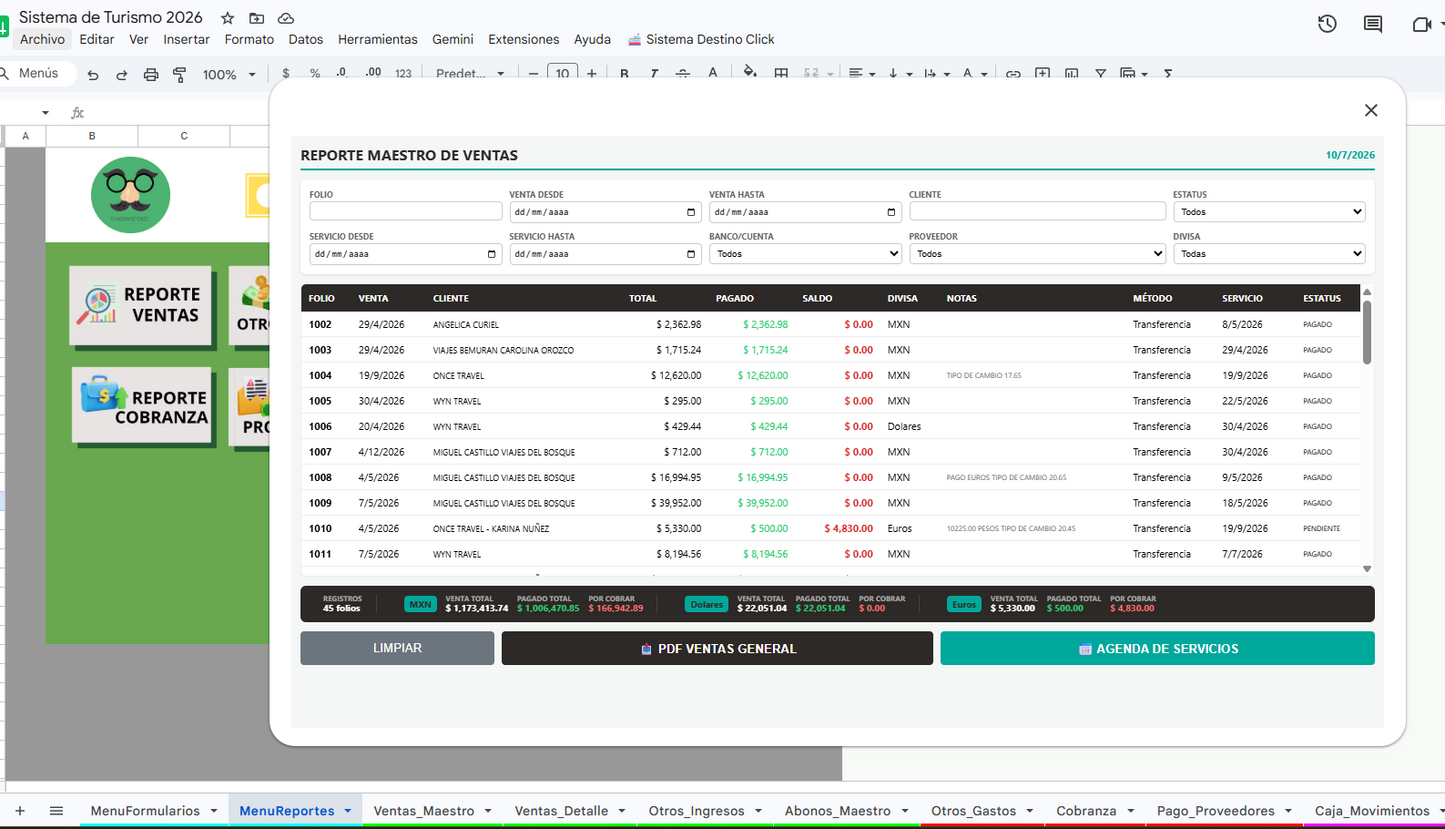Open the 123 number formats menu
This screenshot has height=829, width=1445.
(403, 73)
